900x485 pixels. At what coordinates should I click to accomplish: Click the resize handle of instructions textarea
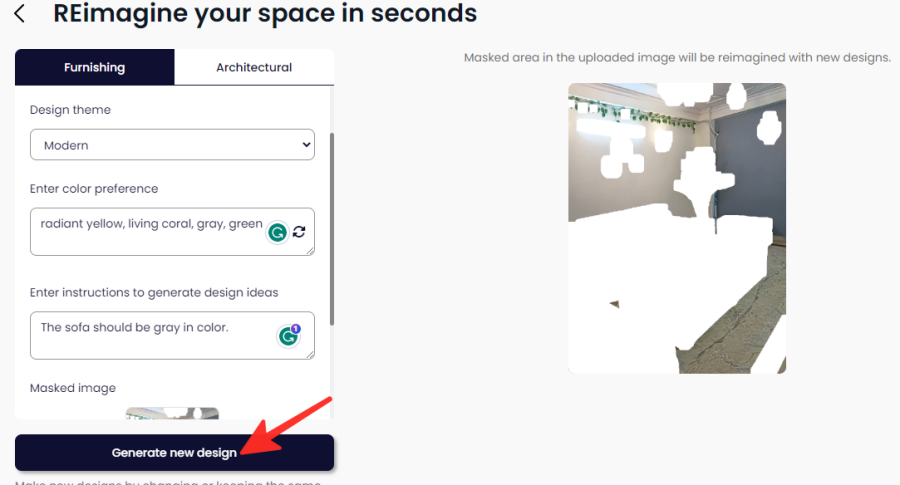(x=311, y=355)
